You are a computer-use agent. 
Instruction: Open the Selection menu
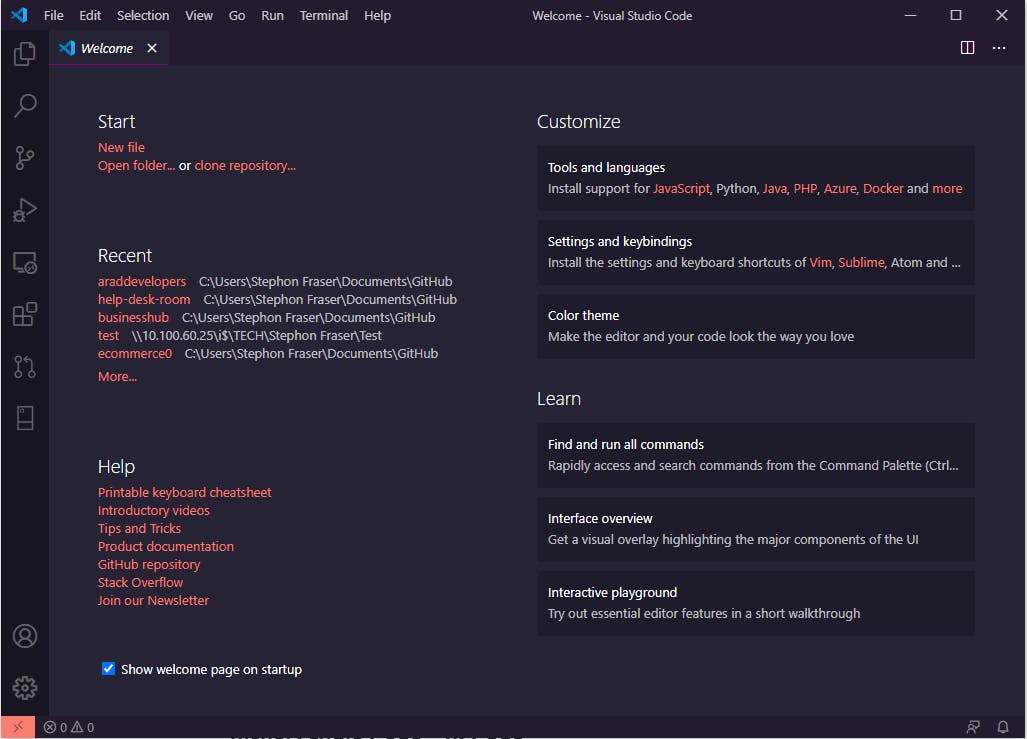[x=143, y=15]
